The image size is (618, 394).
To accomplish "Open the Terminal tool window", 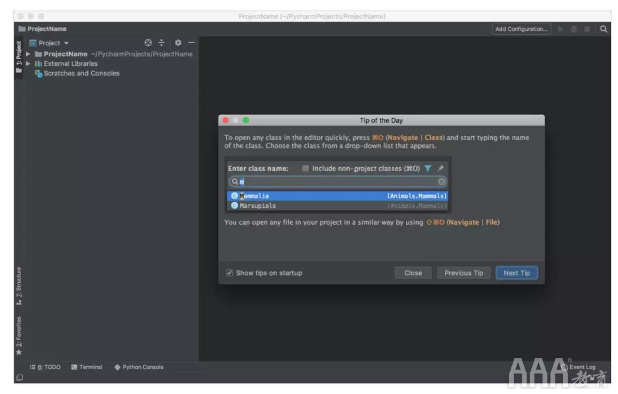I will (x=87, y=367).
